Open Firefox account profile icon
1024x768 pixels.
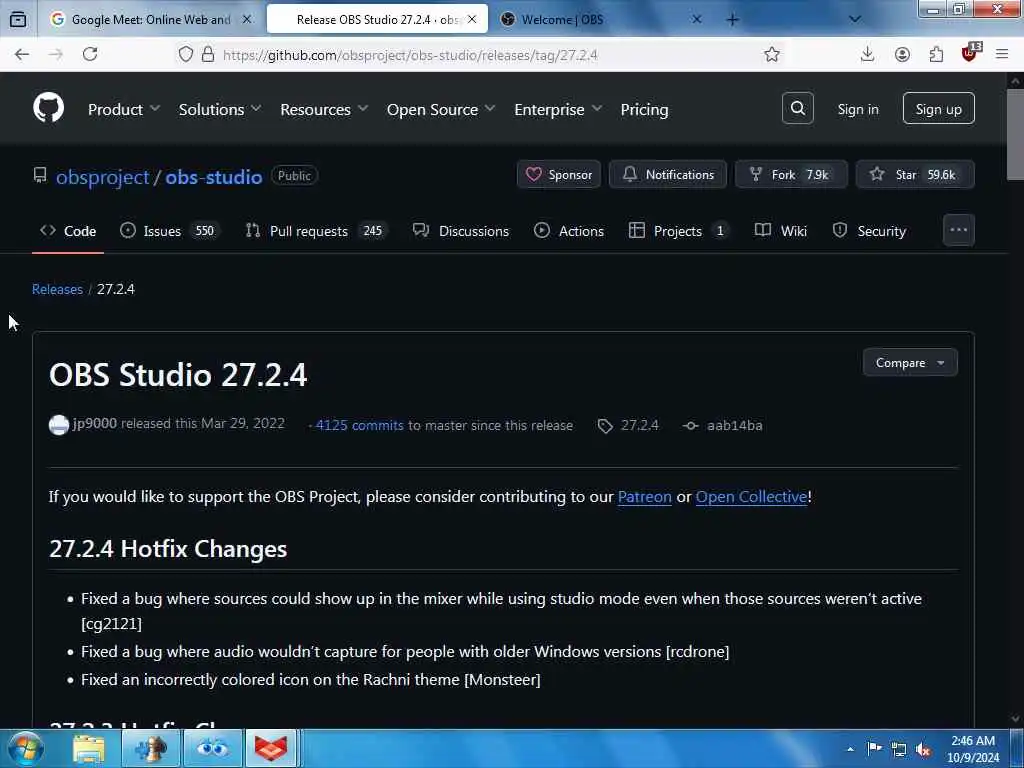902,55
